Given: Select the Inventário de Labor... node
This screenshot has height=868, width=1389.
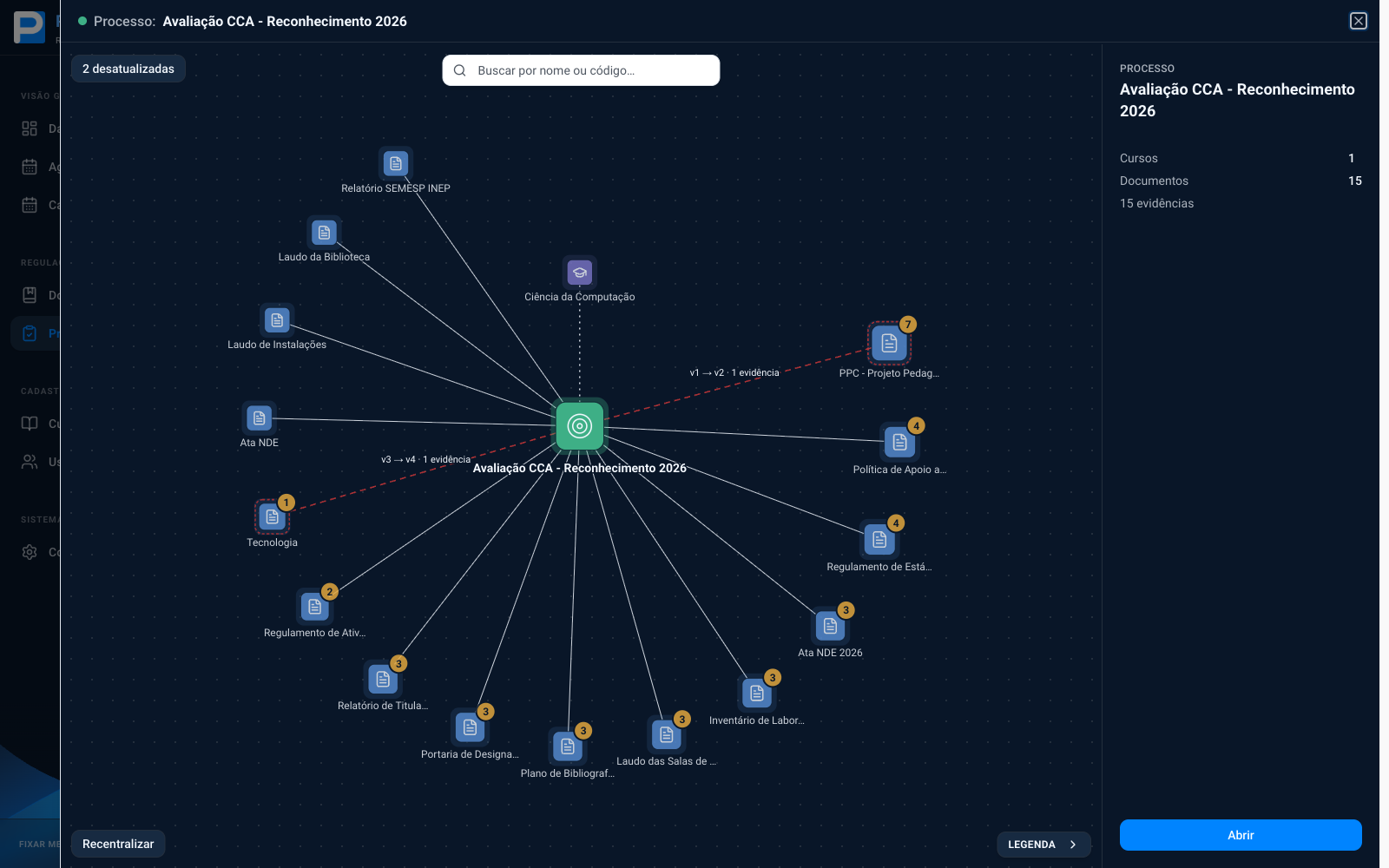Looking at the screenshot, I should click(x=757, y=694).
